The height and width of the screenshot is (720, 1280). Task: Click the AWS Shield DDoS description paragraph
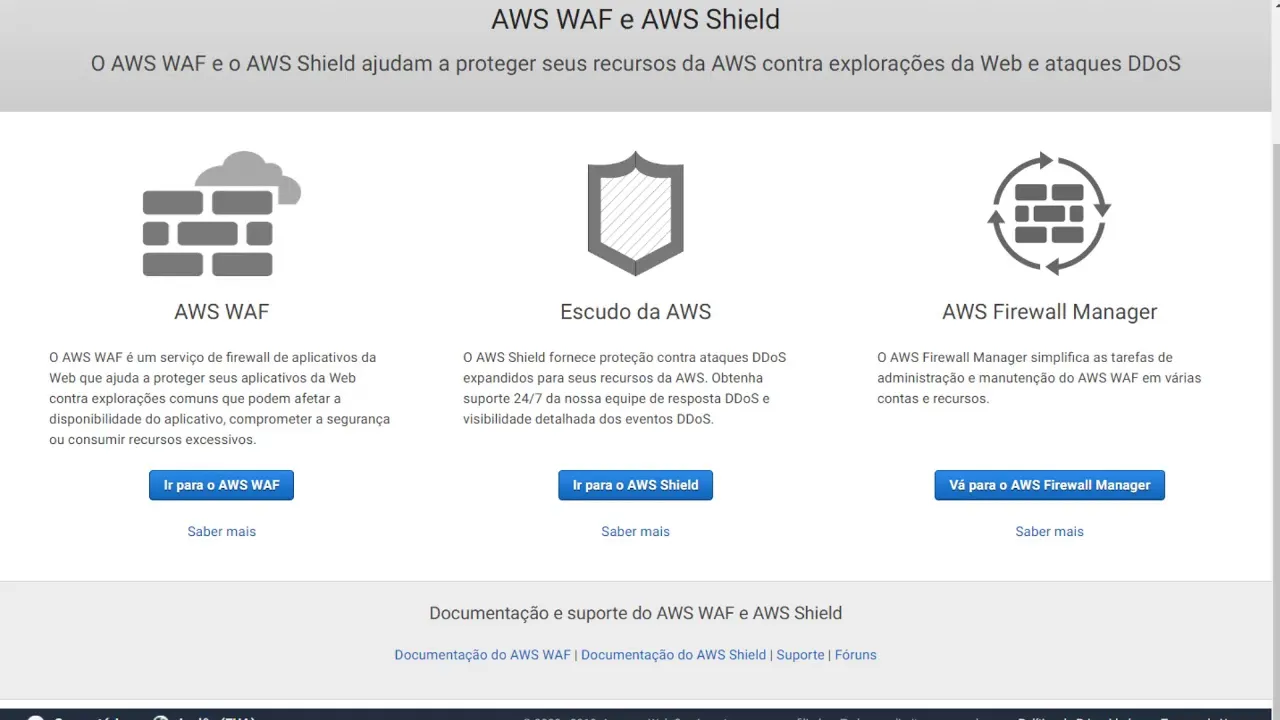pyautogui.click(x=624, y=388)
